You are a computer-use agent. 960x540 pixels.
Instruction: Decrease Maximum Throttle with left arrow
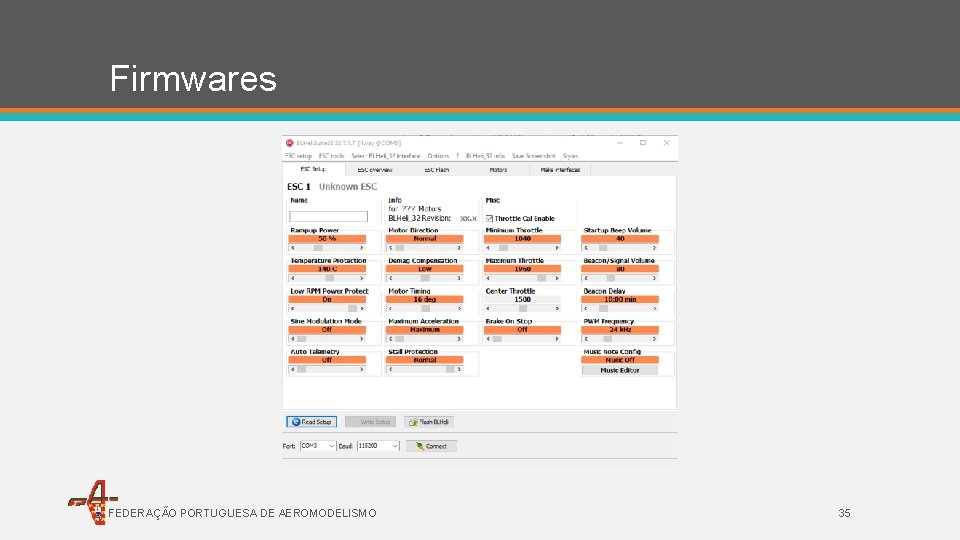click(488, 278)
